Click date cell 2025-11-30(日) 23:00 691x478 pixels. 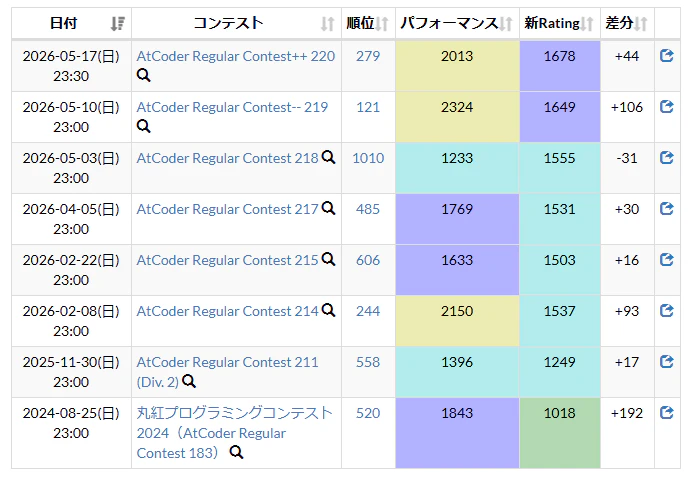(x=71, y=372)
